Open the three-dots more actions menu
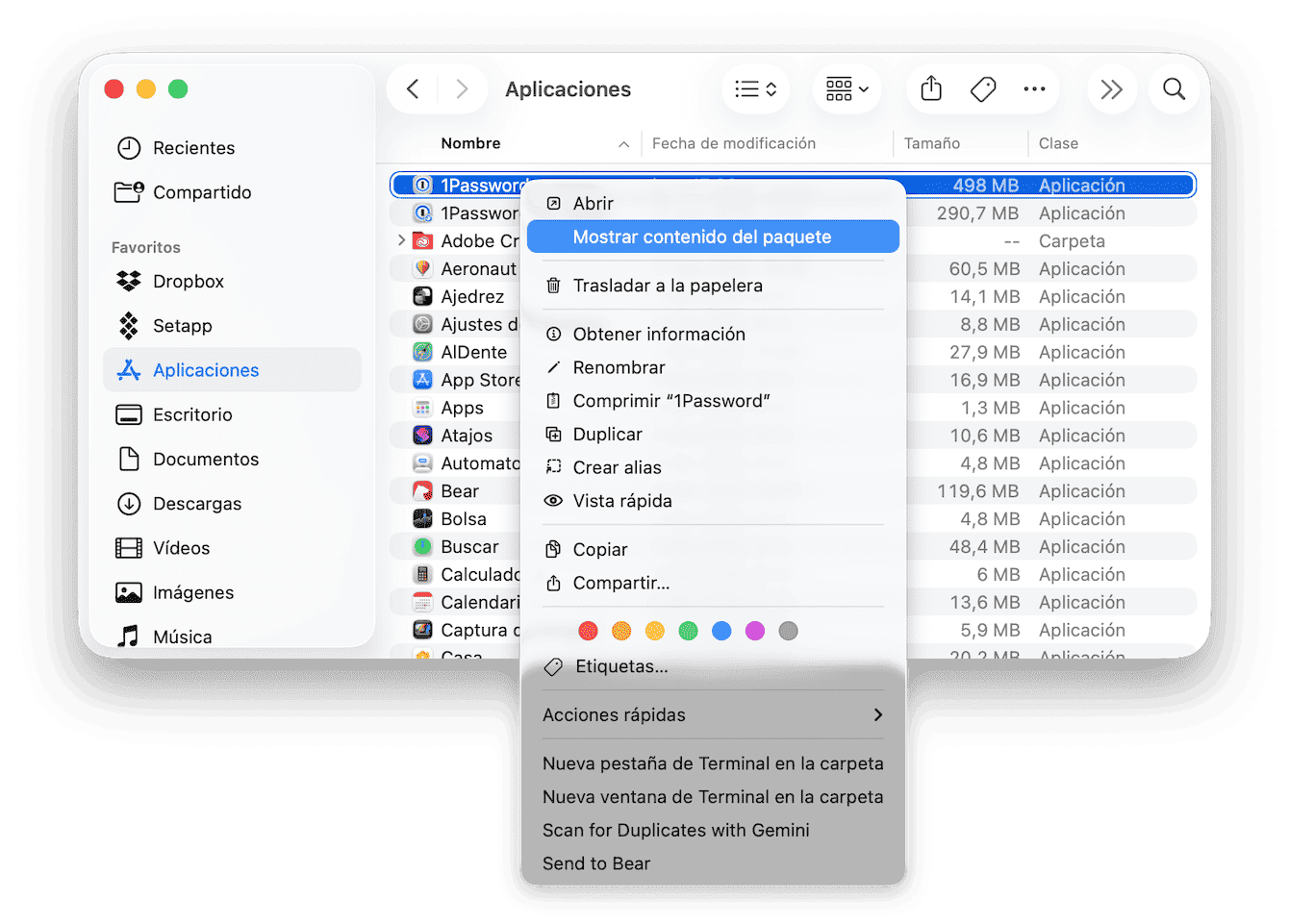 coord(1034,89)
